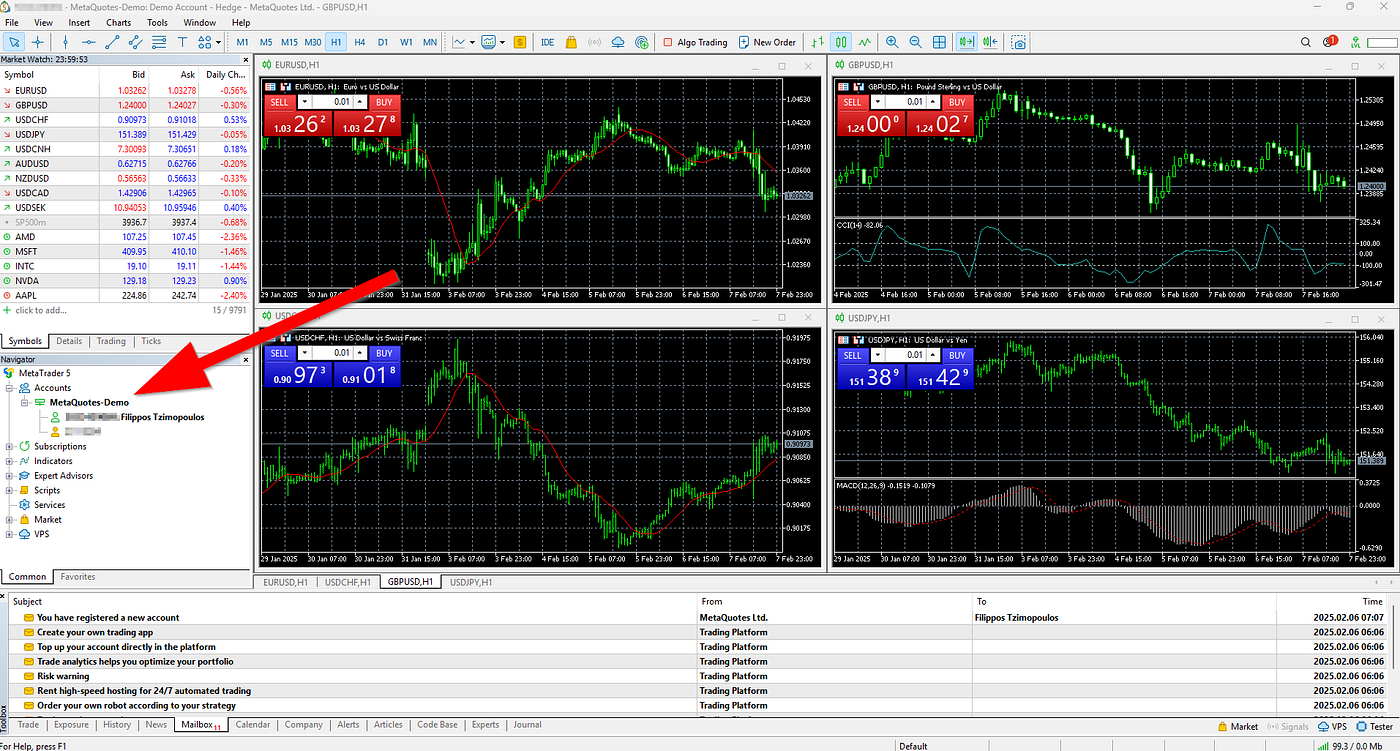
Task: Pick the horizontal line drawing tool
Action: pos(89,42)
